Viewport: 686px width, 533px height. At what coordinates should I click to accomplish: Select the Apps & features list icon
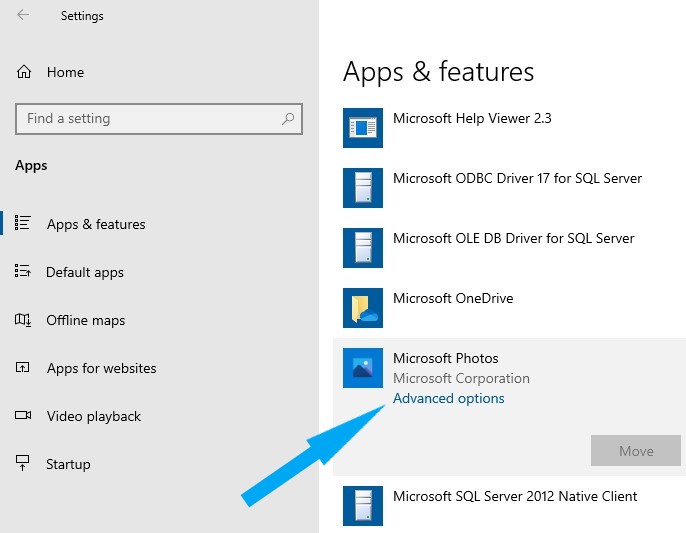23,223
